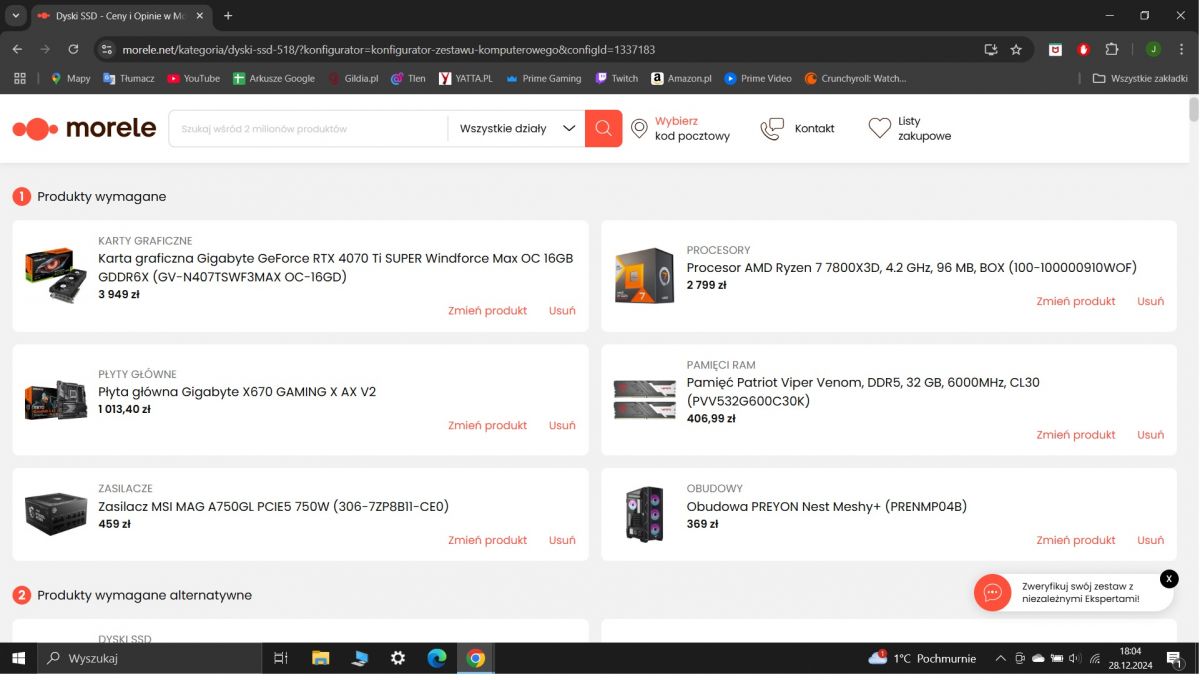Change the RTX 4070 Ti graphics card product

[487, 310]
